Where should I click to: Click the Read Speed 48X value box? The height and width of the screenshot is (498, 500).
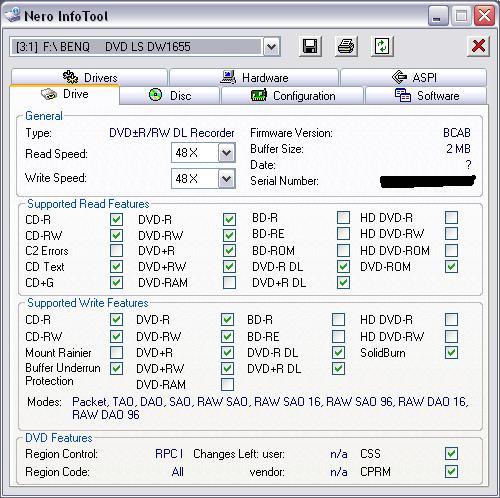click(195, 153)
